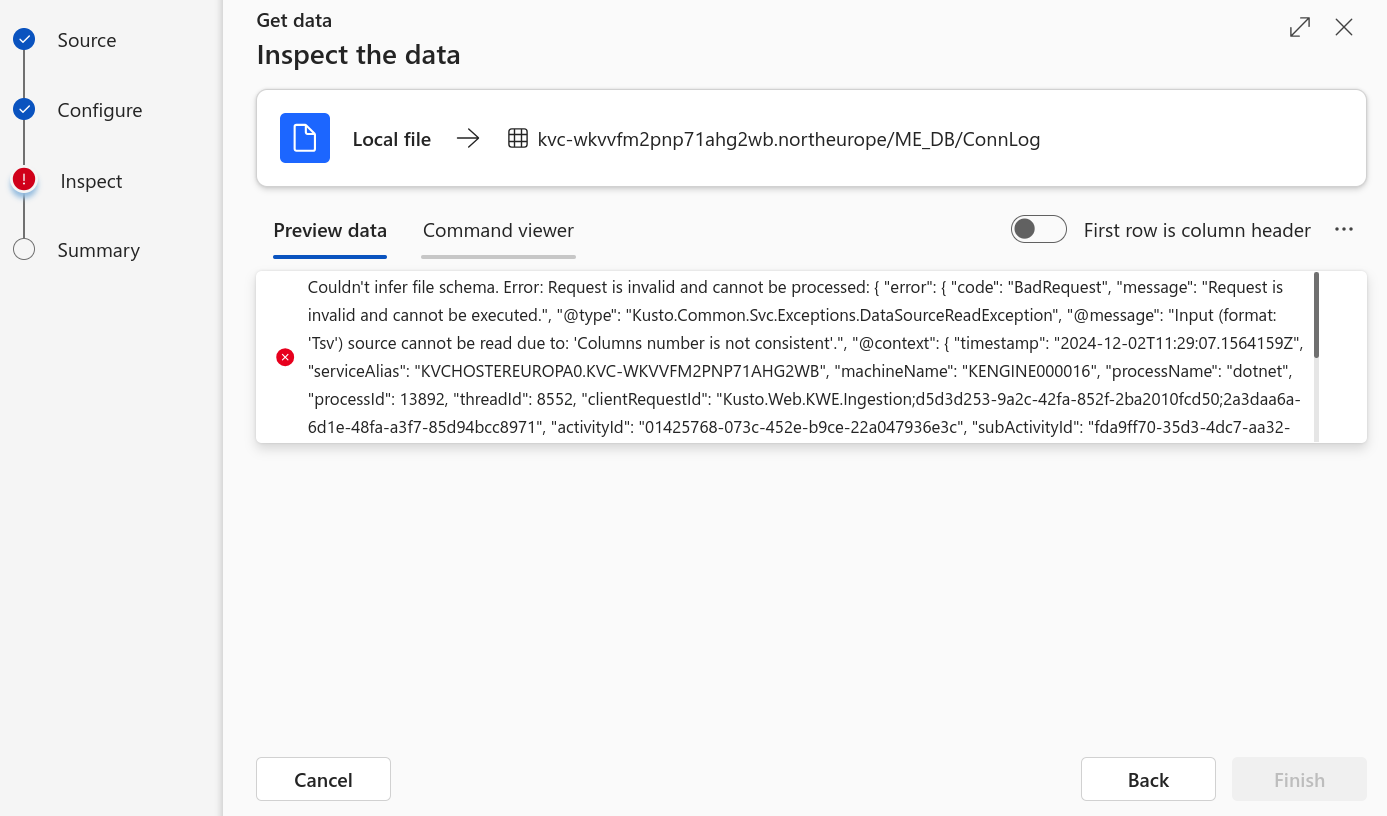Screen dimensions: 1387x816
Task: Click the red Inspect step error indicator
Action: click(x=24, y=179)
